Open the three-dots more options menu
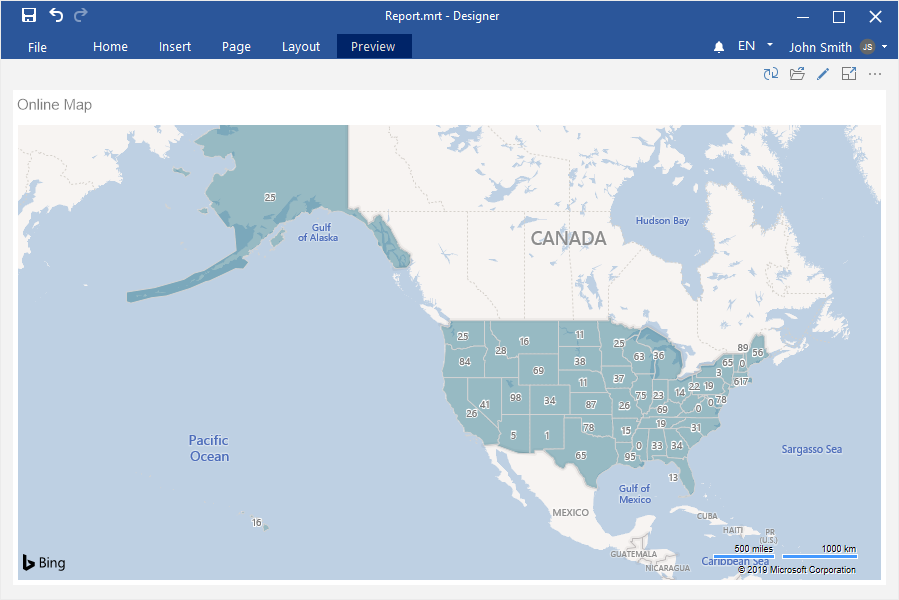The image size is (899, 600). click(x=875, y=74)
